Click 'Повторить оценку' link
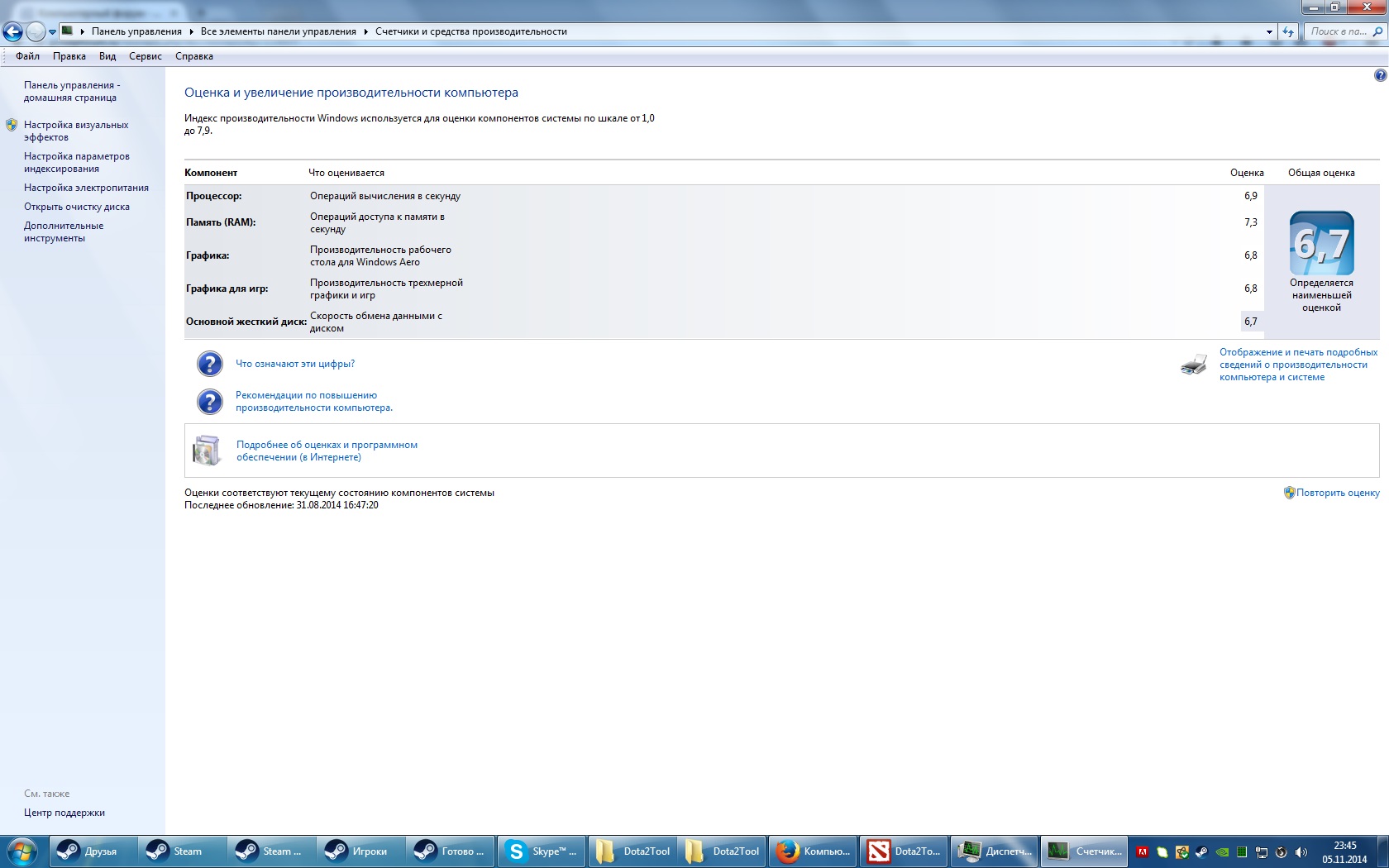 pos(1337,493)
